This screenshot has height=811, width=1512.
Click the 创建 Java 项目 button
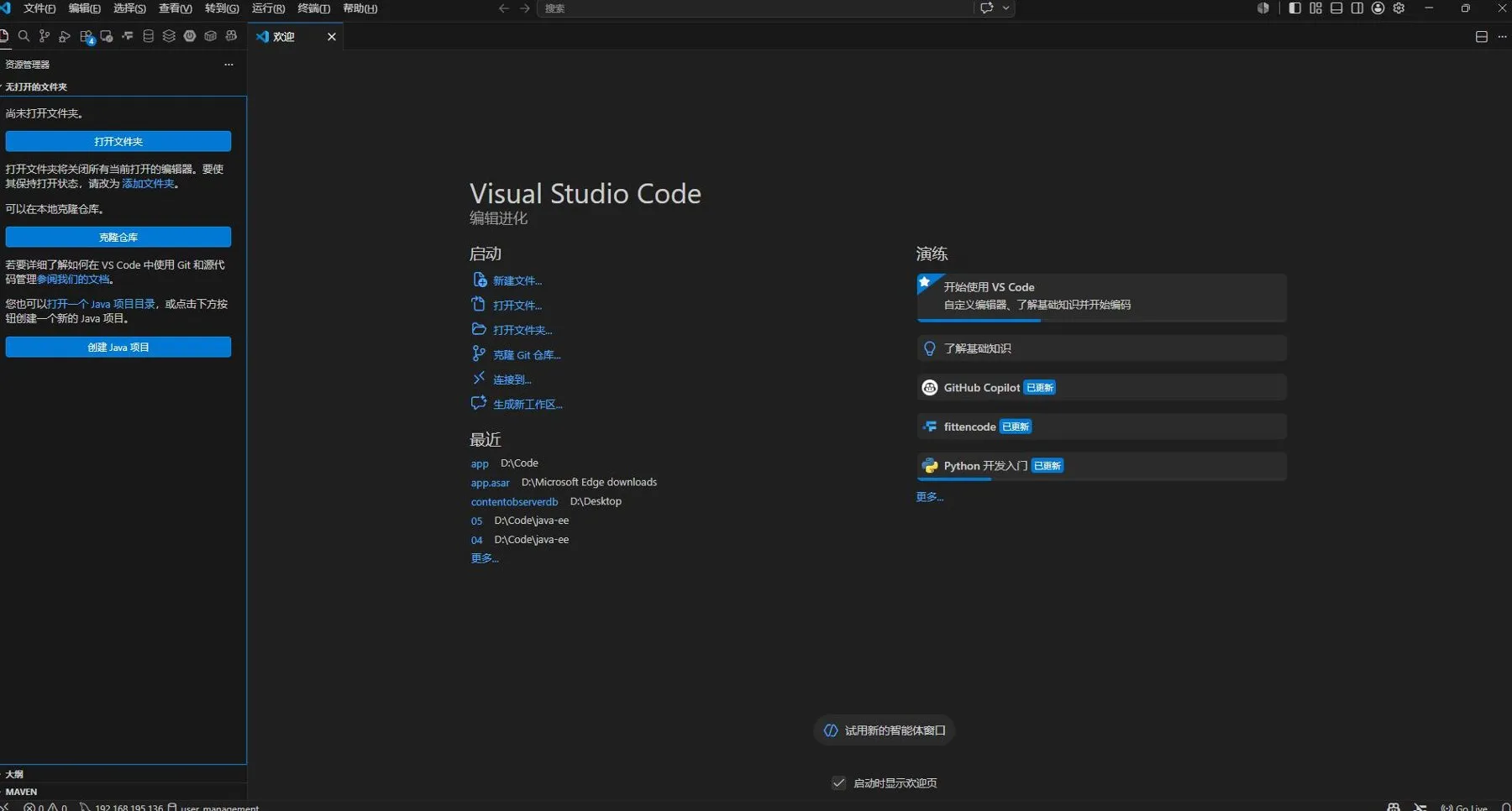pos(118,347)
